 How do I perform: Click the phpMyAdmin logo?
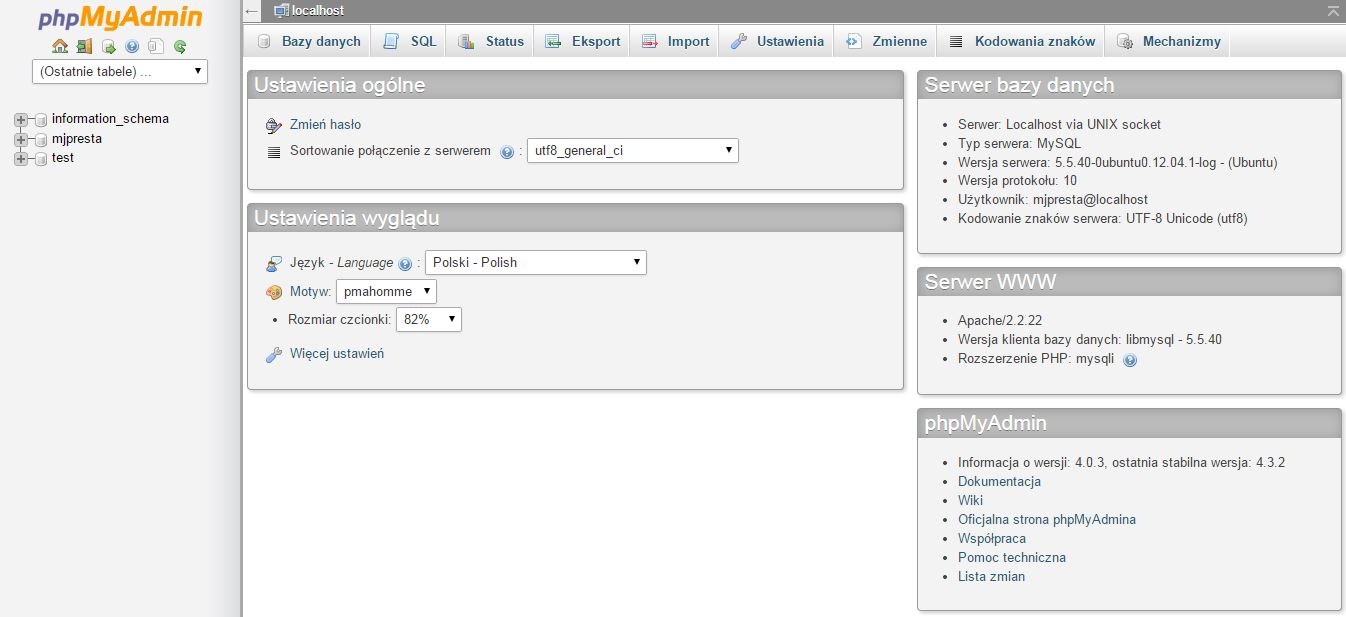(120, 18)
